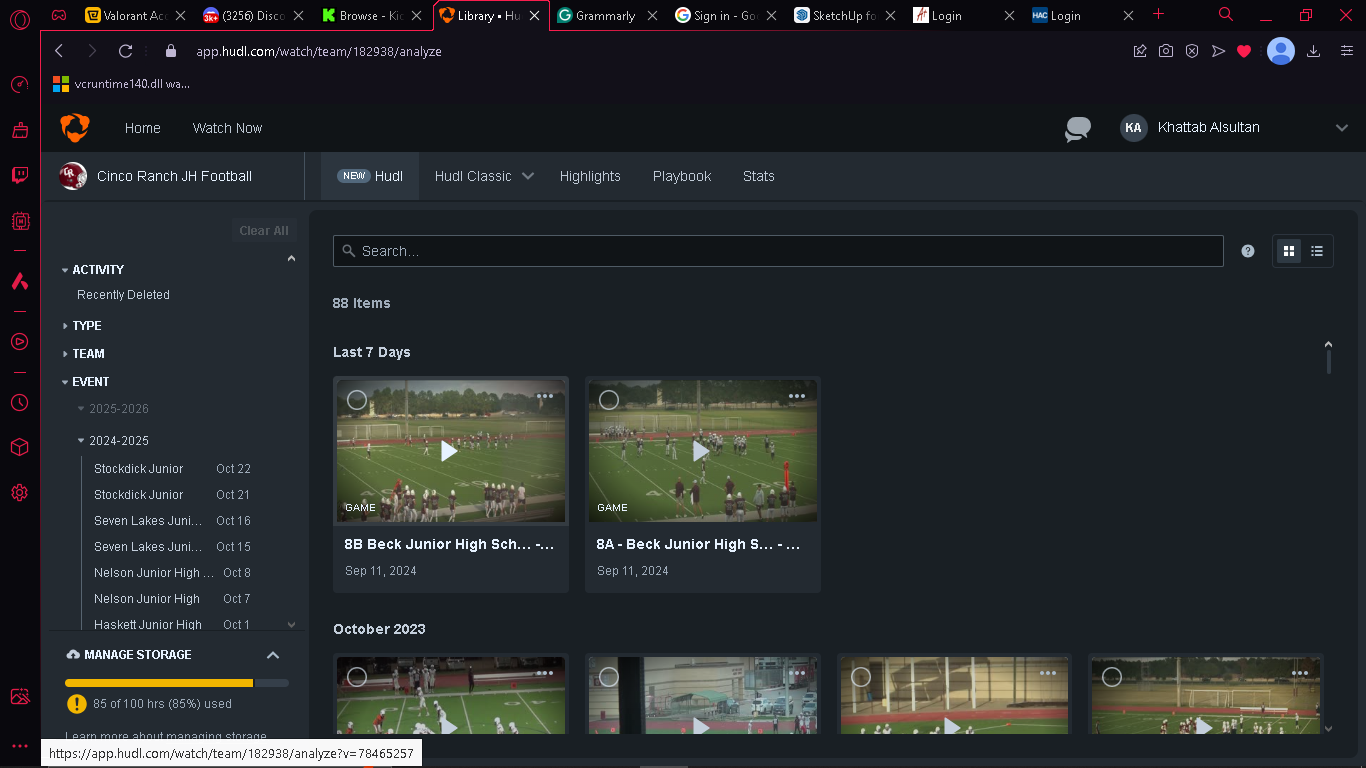Open Extensions cube icon in sidebar
Image resolution: width=1366 pixels, height=768 pixels.
(x=20, y=447)
